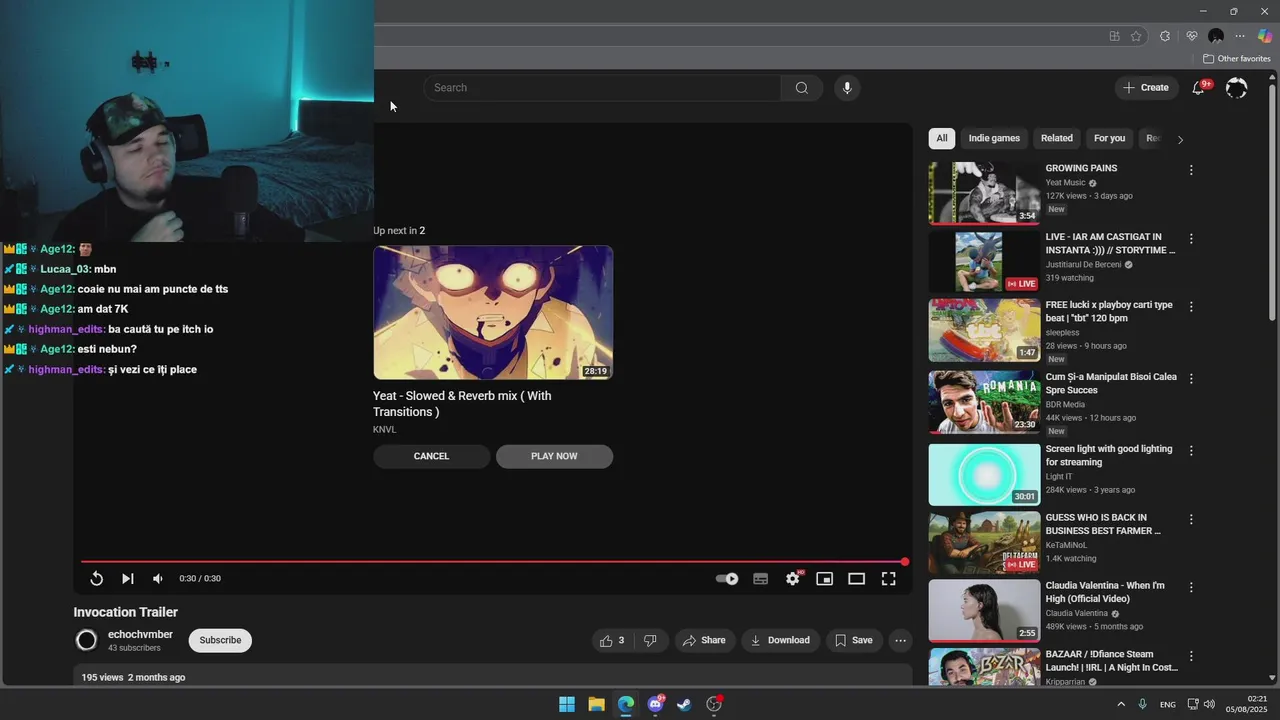Select the All filter chip
1280x720 pixels.
941,139
